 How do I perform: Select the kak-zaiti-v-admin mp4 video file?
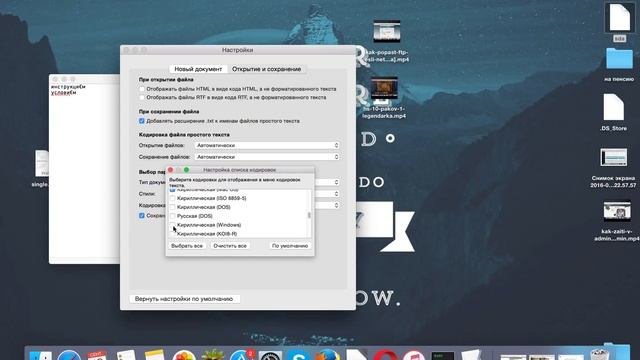point(617,211)
